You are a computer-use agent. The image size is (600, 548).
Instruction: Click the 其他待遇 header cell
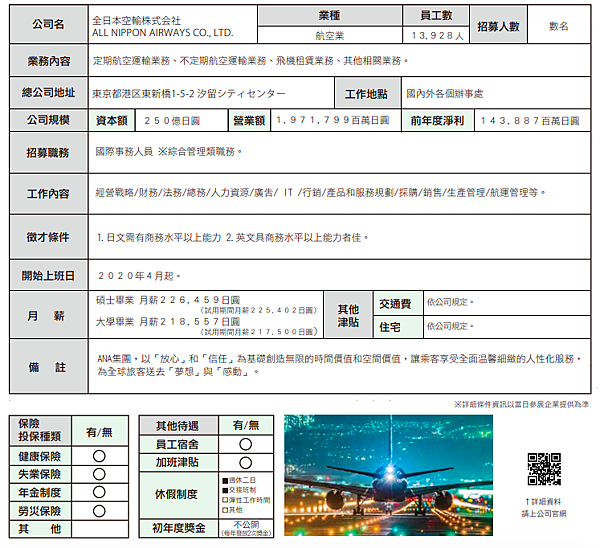[x=178, y=425]
